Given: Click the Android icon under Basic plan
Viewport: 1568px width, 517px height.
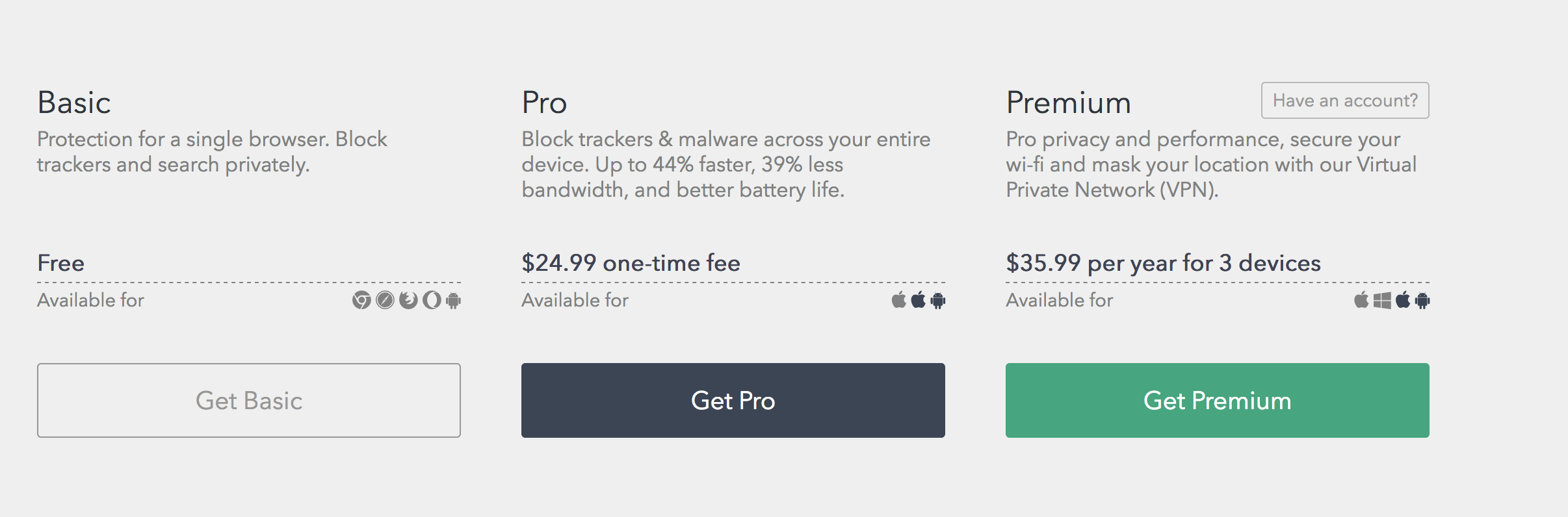Looking at the screenshot, I should coord(454,300).
